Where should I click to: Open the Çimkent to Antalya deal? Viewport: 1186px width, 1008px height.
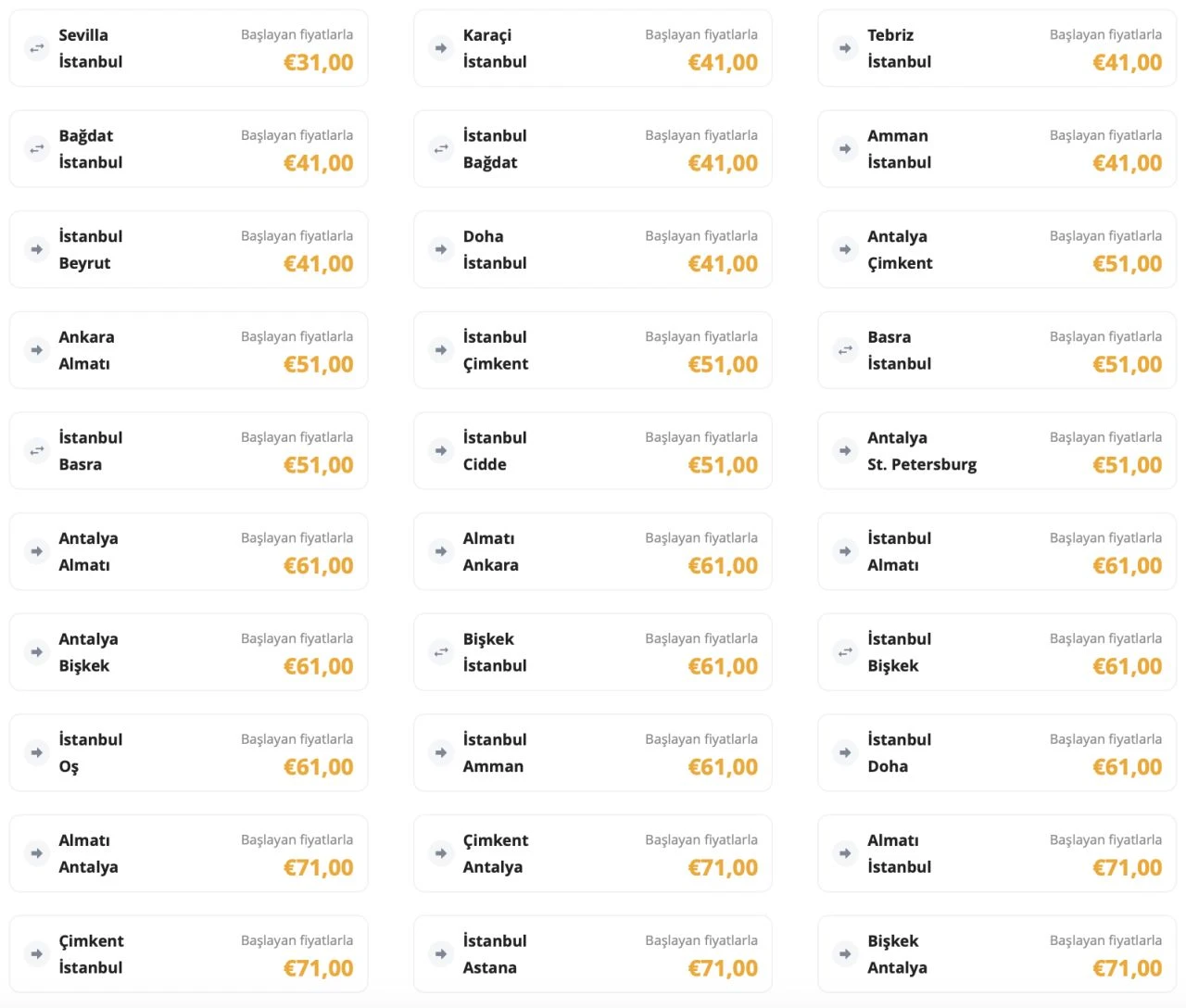(592, 853)
